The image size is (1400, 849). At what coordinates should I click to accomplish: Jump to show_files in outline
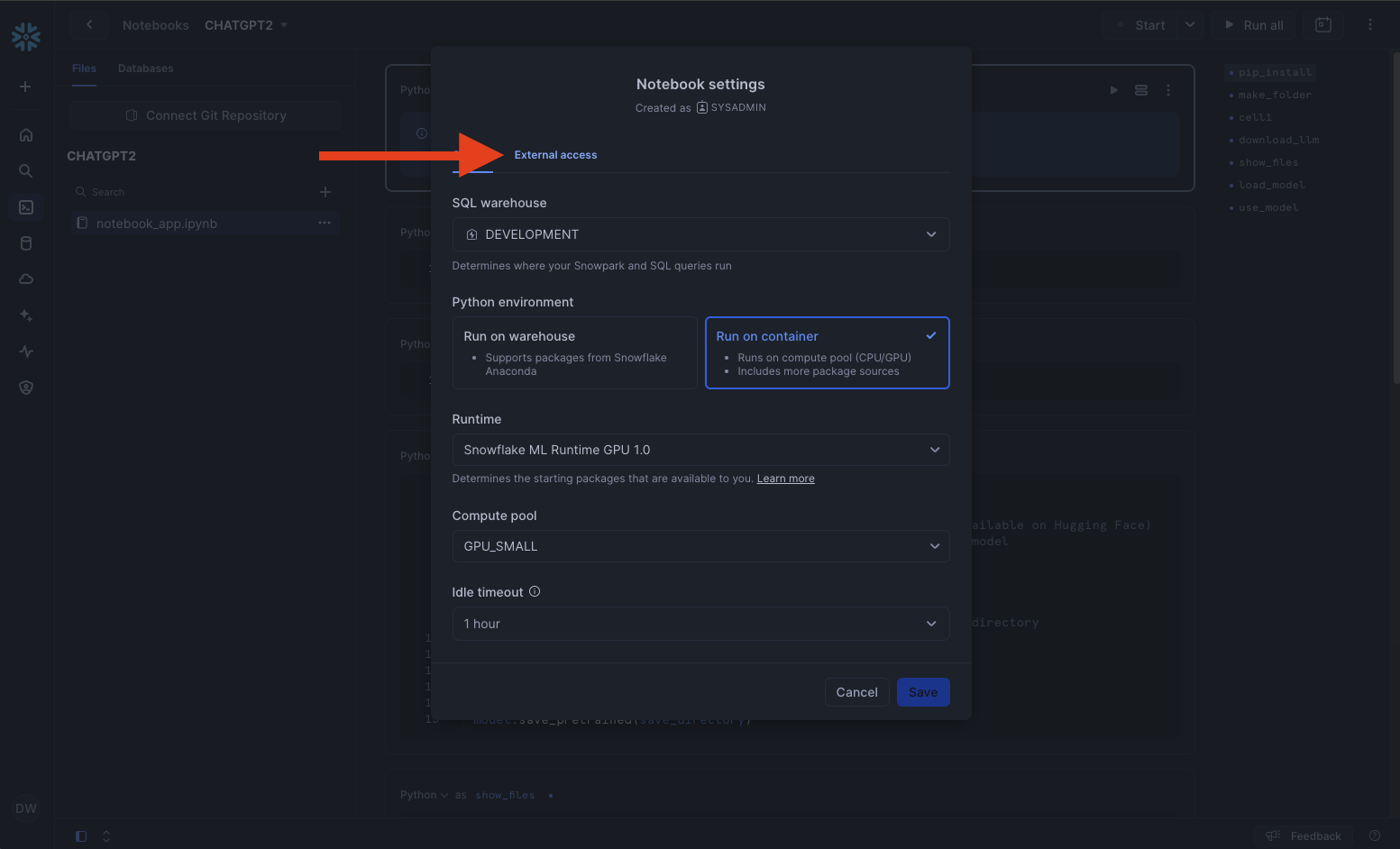click(1268, 162)
